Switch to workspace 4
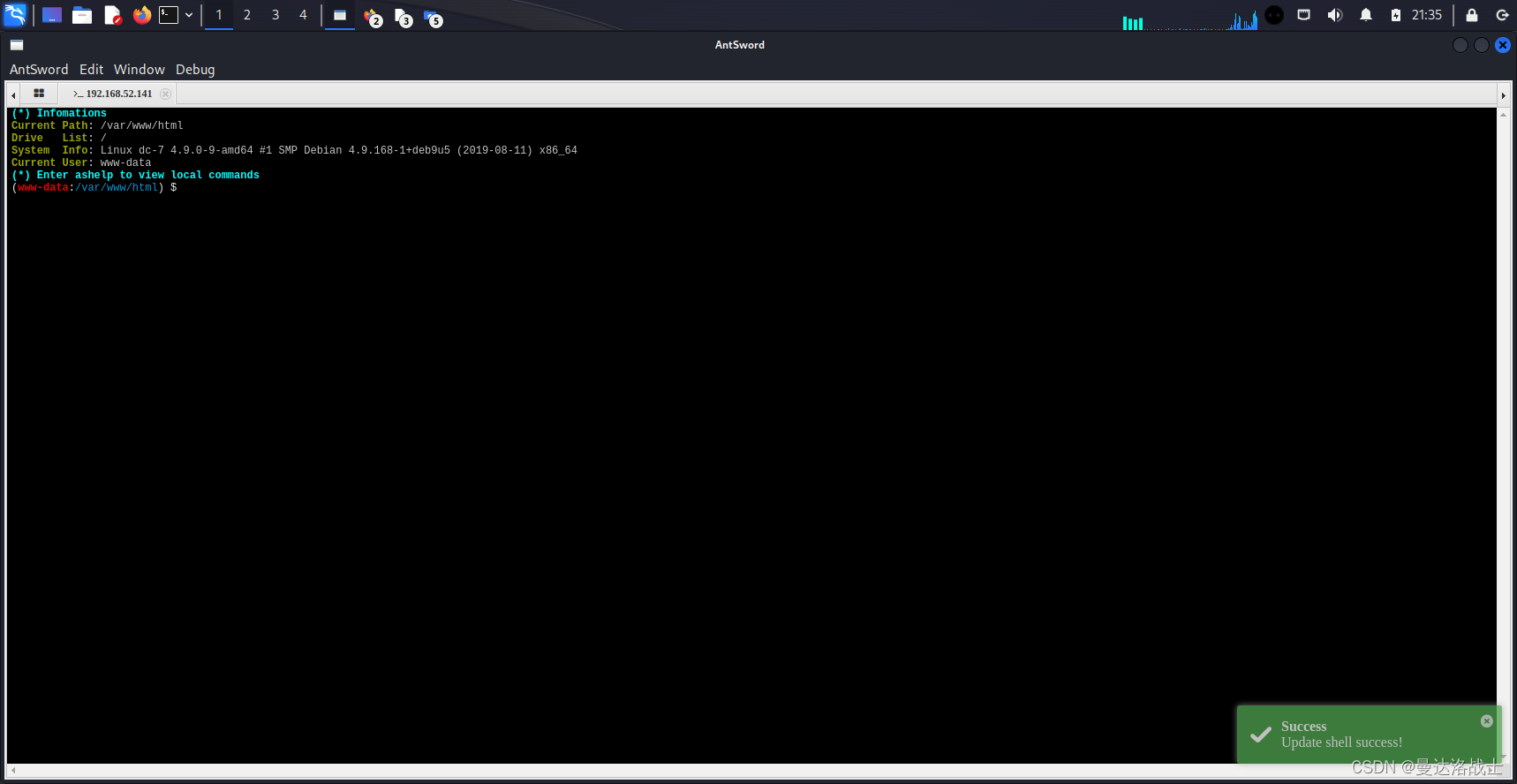This screenshot has width=1517, height=784. (x=303, y=15)
